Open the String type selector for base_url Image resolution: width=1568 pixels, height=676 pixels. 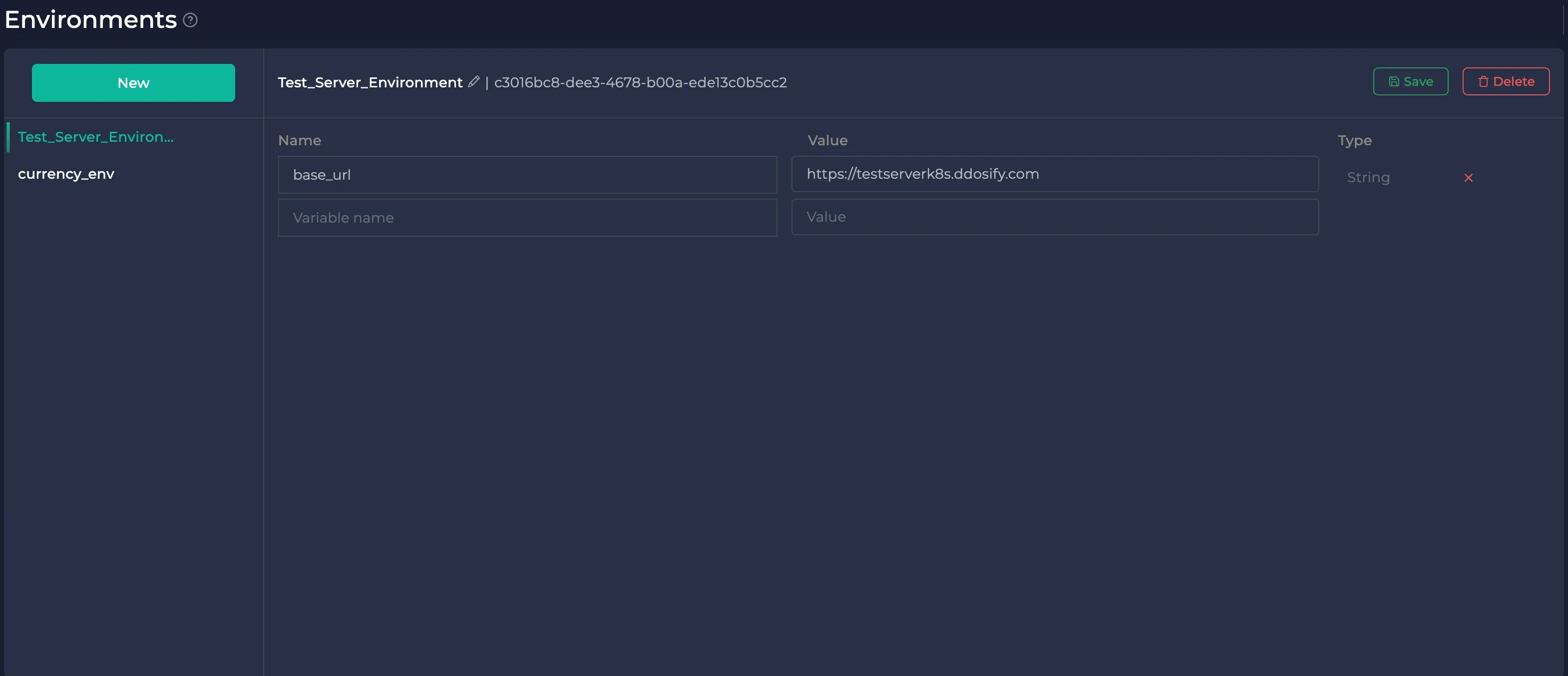[x=1368, y=177]
